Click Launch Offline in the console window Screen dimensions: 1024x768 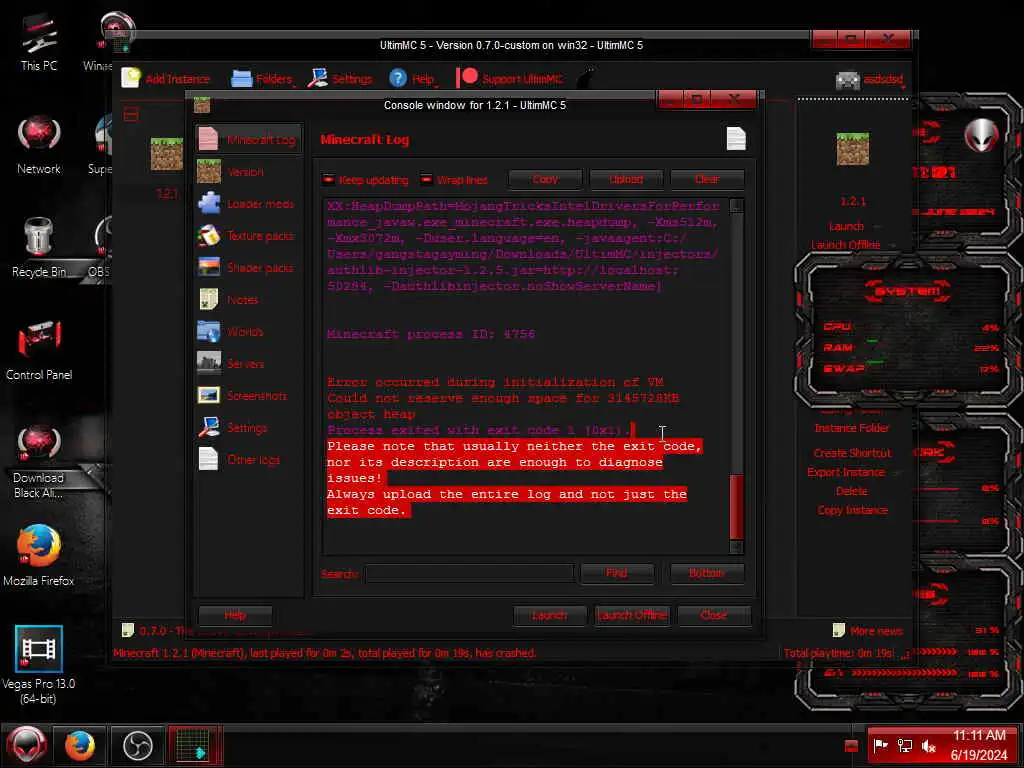632,615
